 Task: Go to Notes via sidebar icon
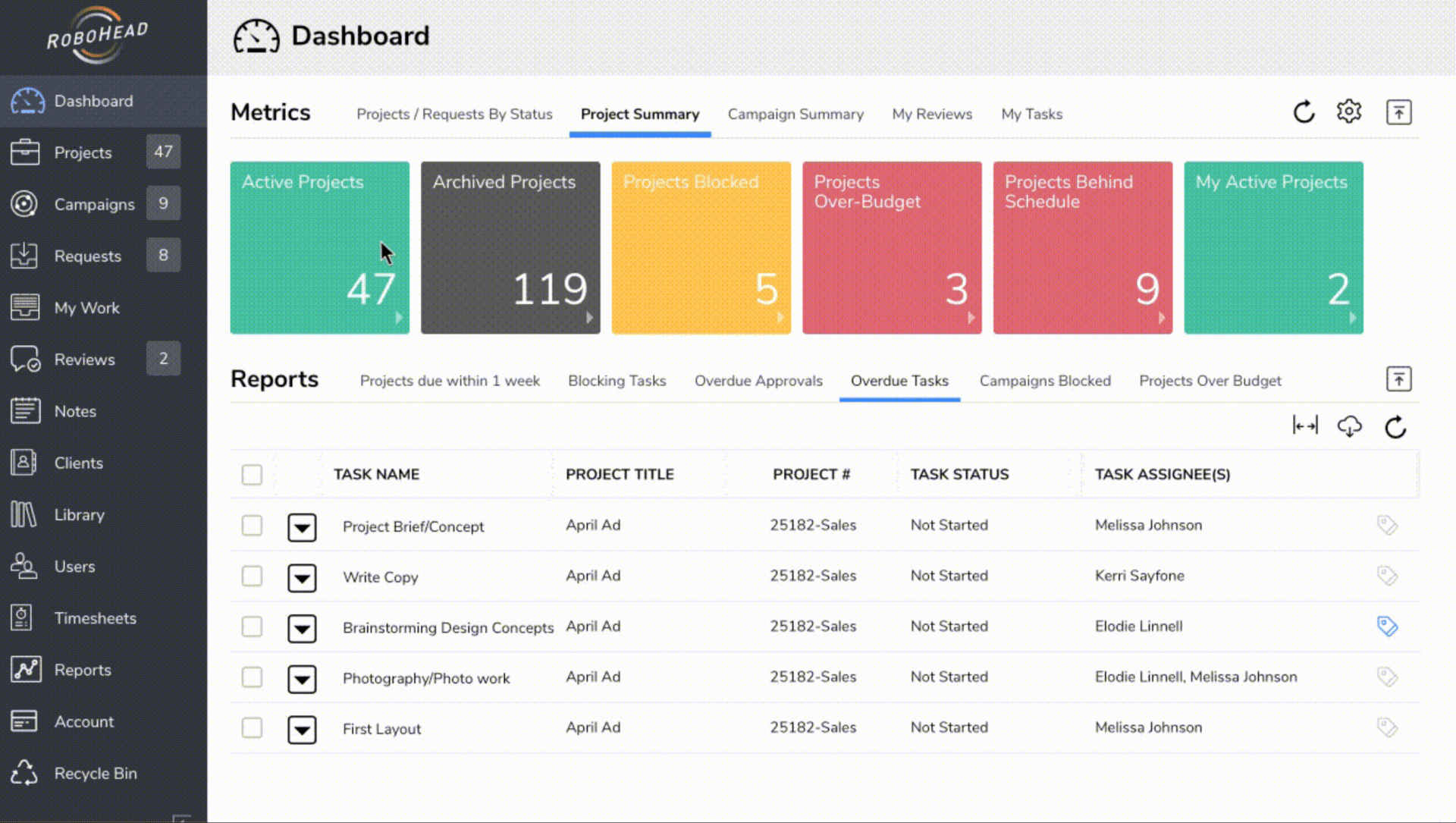(24, 410)
